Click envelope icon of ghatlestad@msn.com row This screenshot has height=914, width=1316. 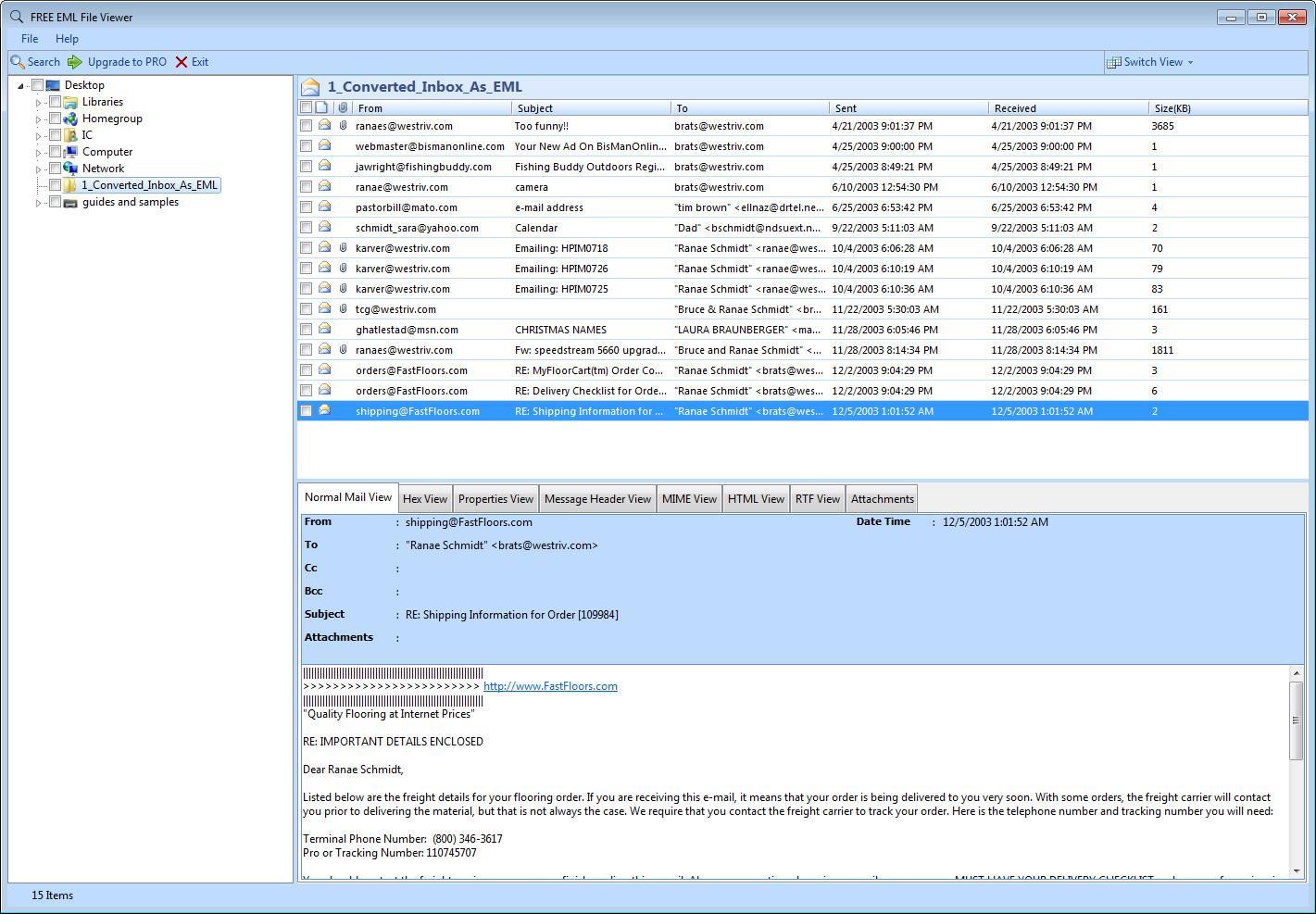click(x=325, y=329)
